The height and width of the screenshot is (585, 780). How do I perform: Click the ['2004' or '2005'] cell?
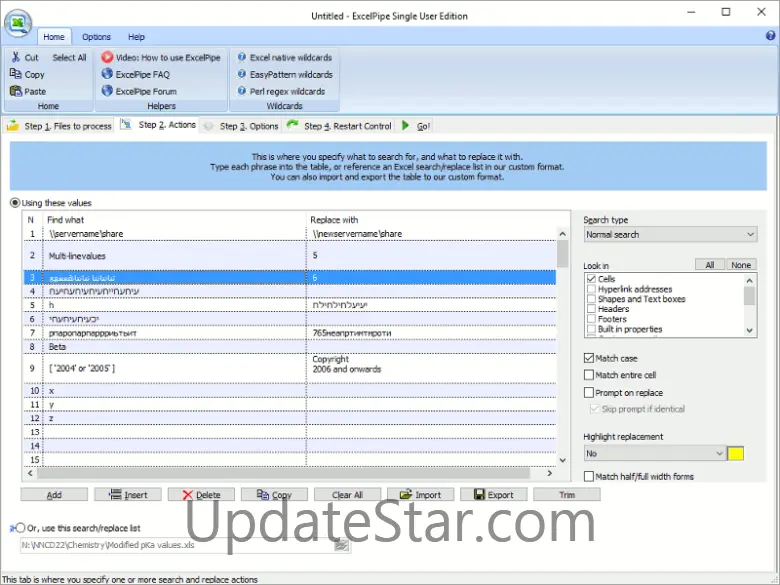pos(175,368)
